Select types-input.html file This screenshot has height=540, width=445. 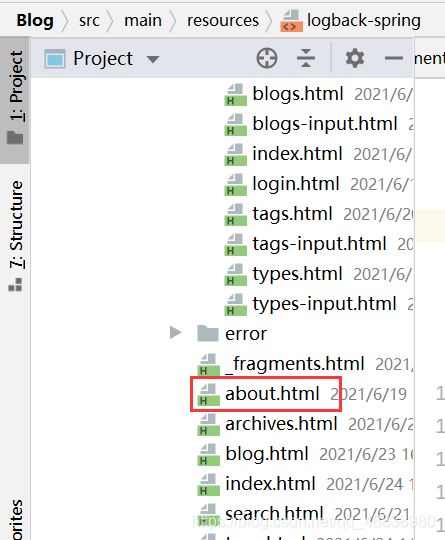pos(324,303)
